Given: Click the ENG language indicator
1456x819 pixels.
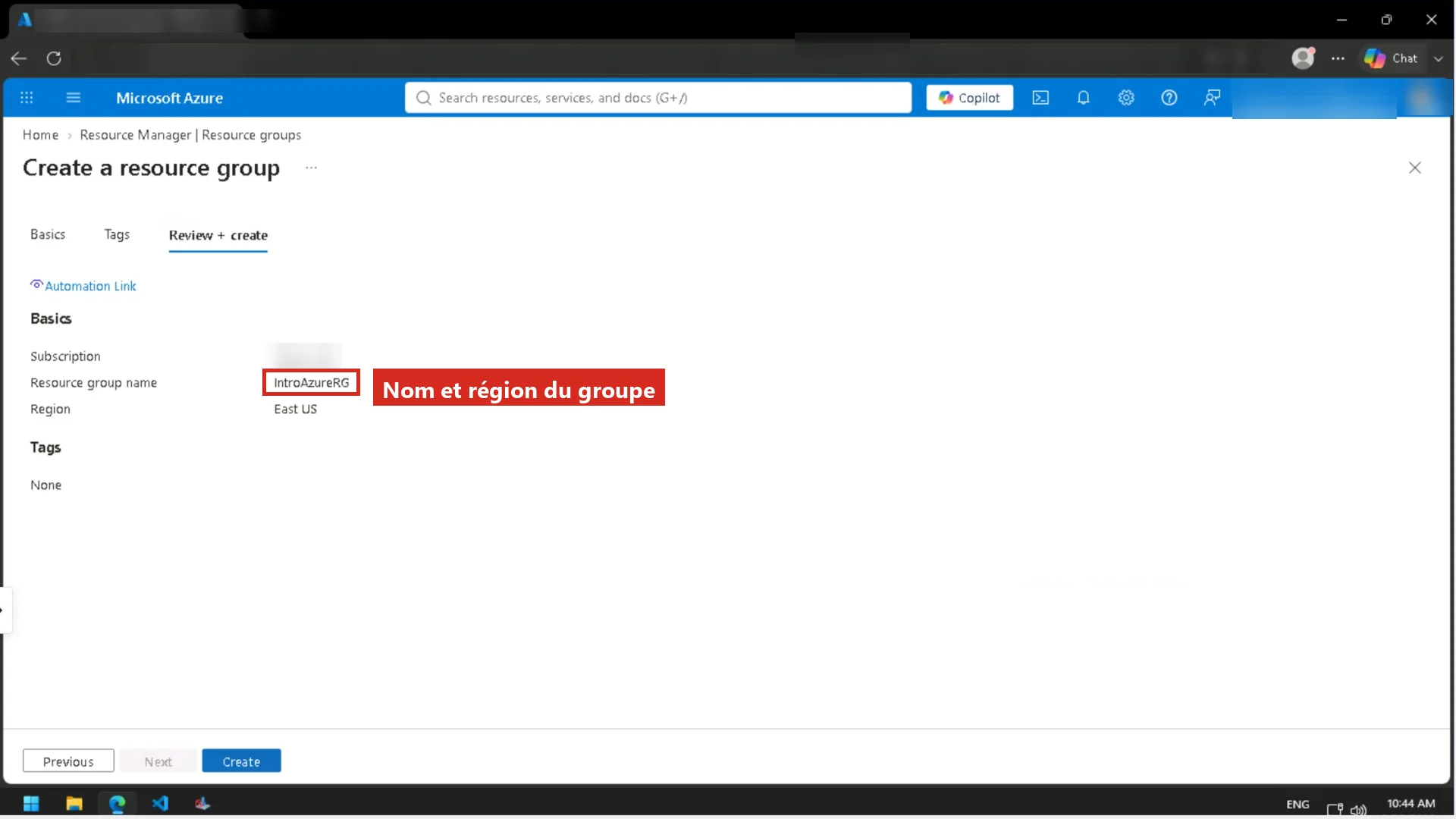Looking at the screenshot, I should [x=1298, y=805].
